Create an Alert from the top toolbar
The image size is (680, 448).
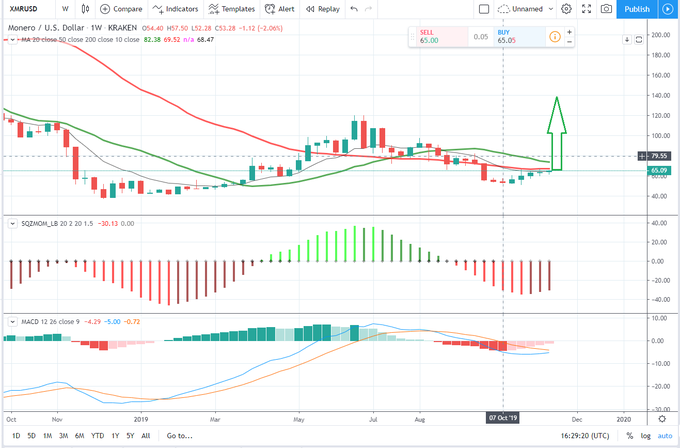(x=280, y=9)
